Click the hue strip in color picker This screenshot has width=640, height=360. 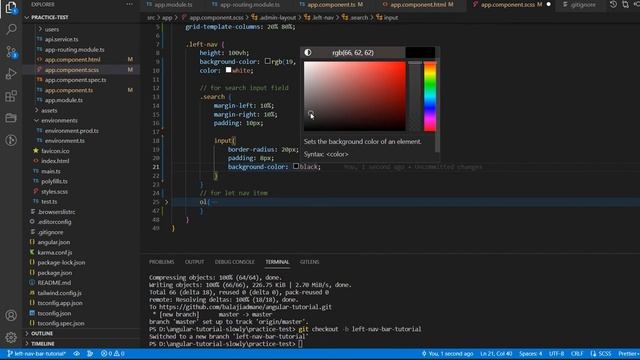pos(430,96)
